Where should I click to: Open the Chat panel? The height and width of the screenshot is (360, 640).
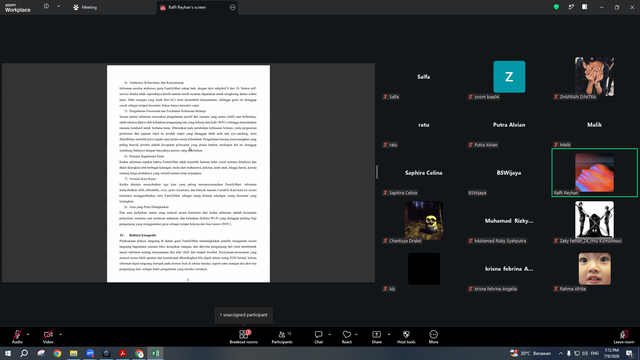coord(318,337)
